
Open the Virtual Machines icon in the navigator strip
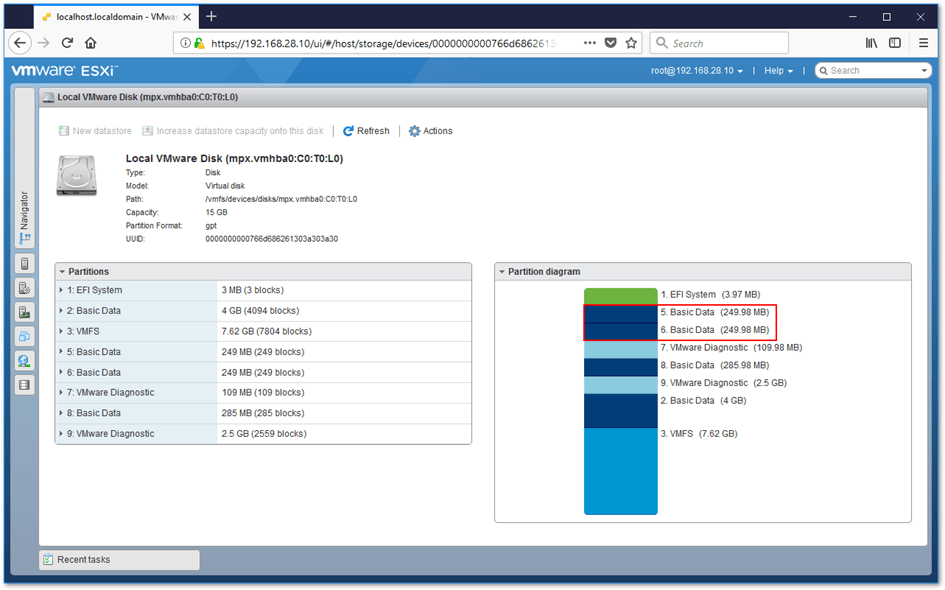pyautogui.click(x=24, y=336)
